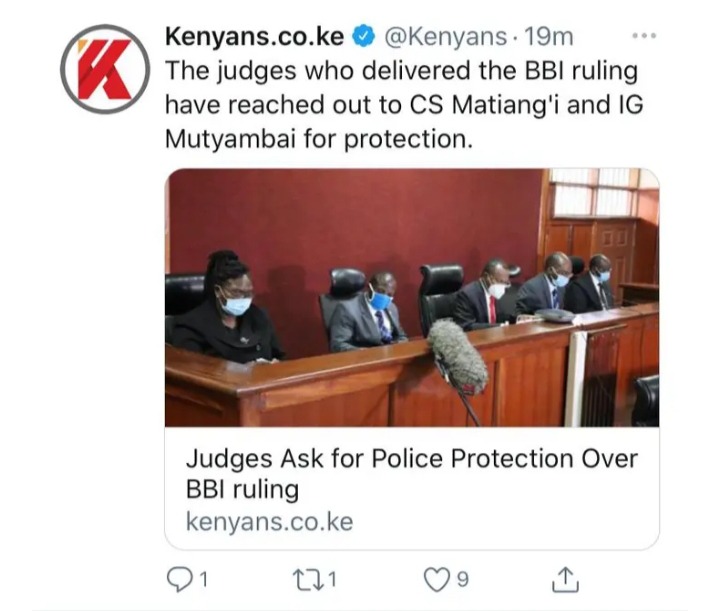Click the kenyans.co.ke domain in card

270,522
